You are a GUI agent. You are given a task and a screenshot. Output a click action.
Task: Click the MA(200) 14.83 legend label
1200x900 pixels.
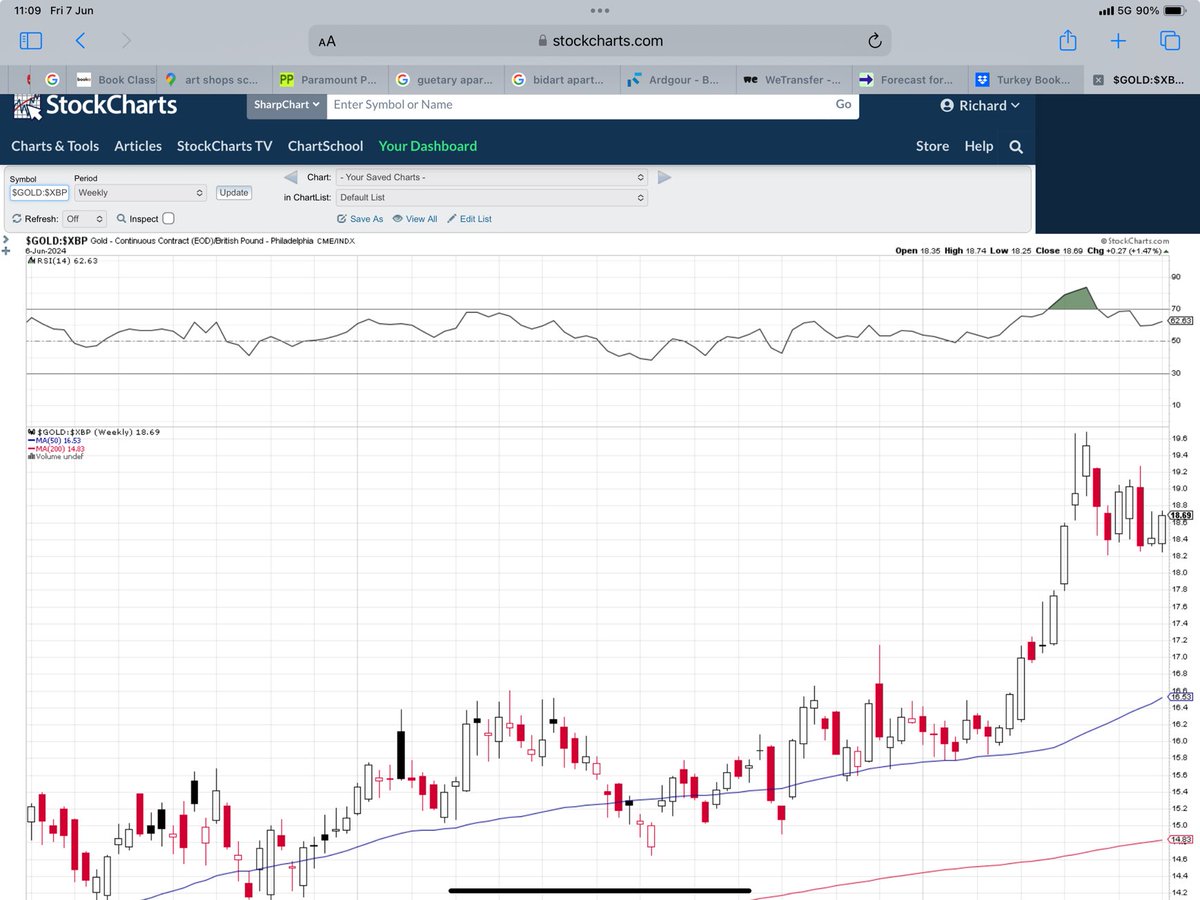click(55, 449)
